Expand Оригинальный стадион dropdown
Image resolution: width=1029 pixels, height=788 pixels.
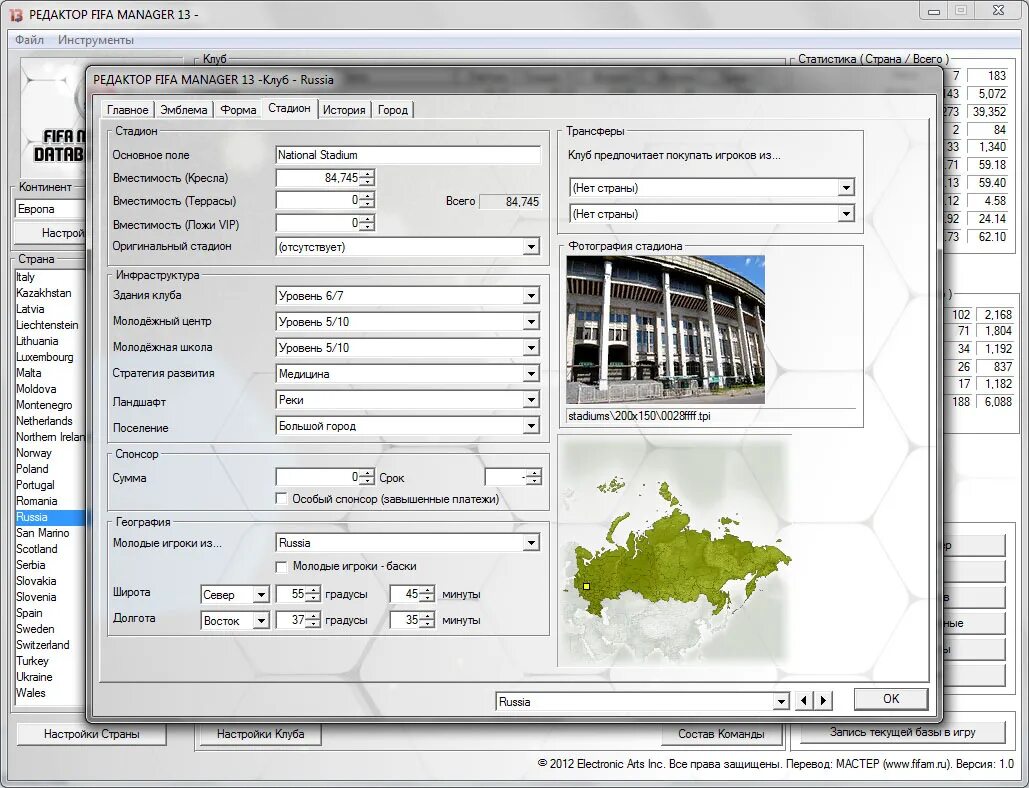click(x=531, y=247)
